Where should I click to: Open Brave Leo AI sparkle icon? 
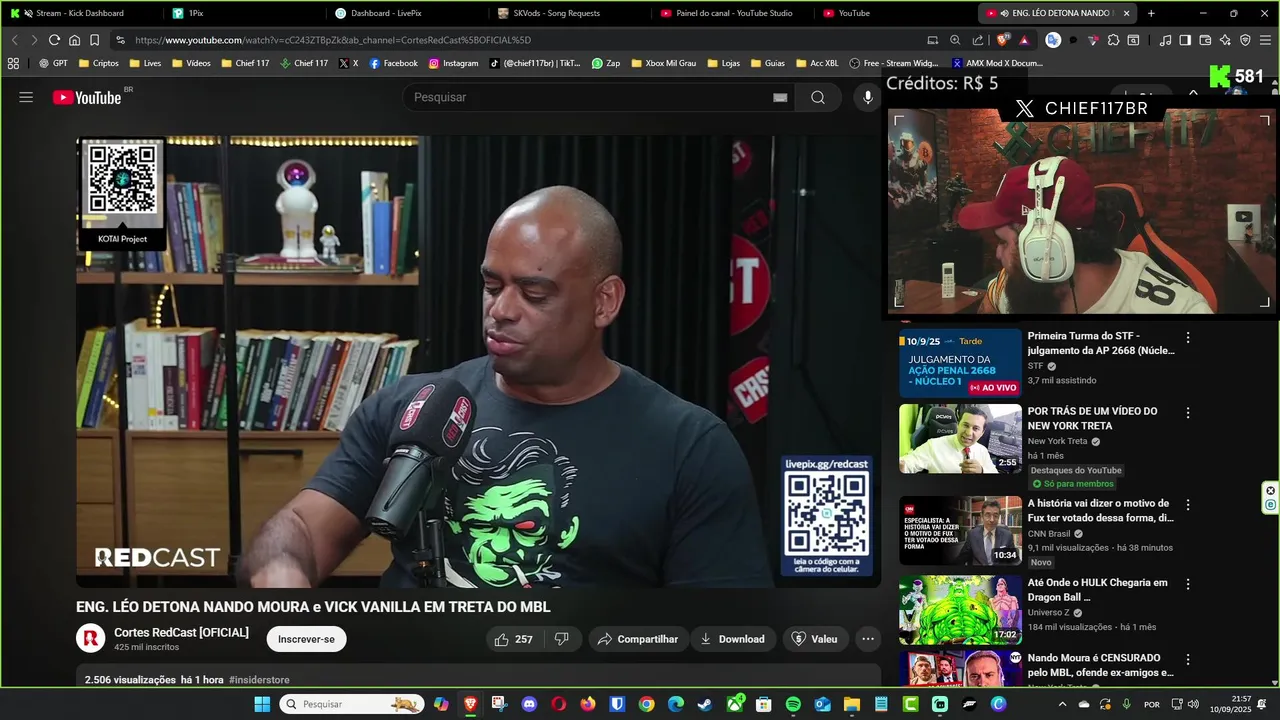(1225, 40)
